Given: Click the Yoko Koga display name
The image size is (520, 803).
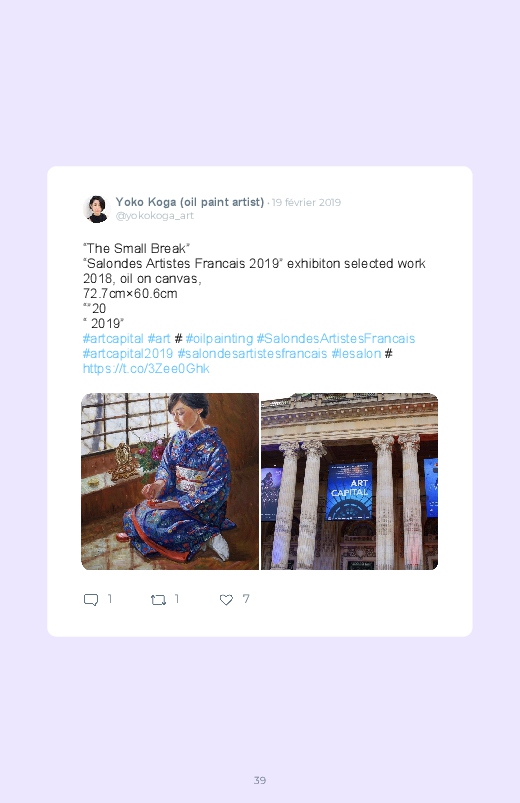Looking at the screenshot, I should (x=190, y=202).
